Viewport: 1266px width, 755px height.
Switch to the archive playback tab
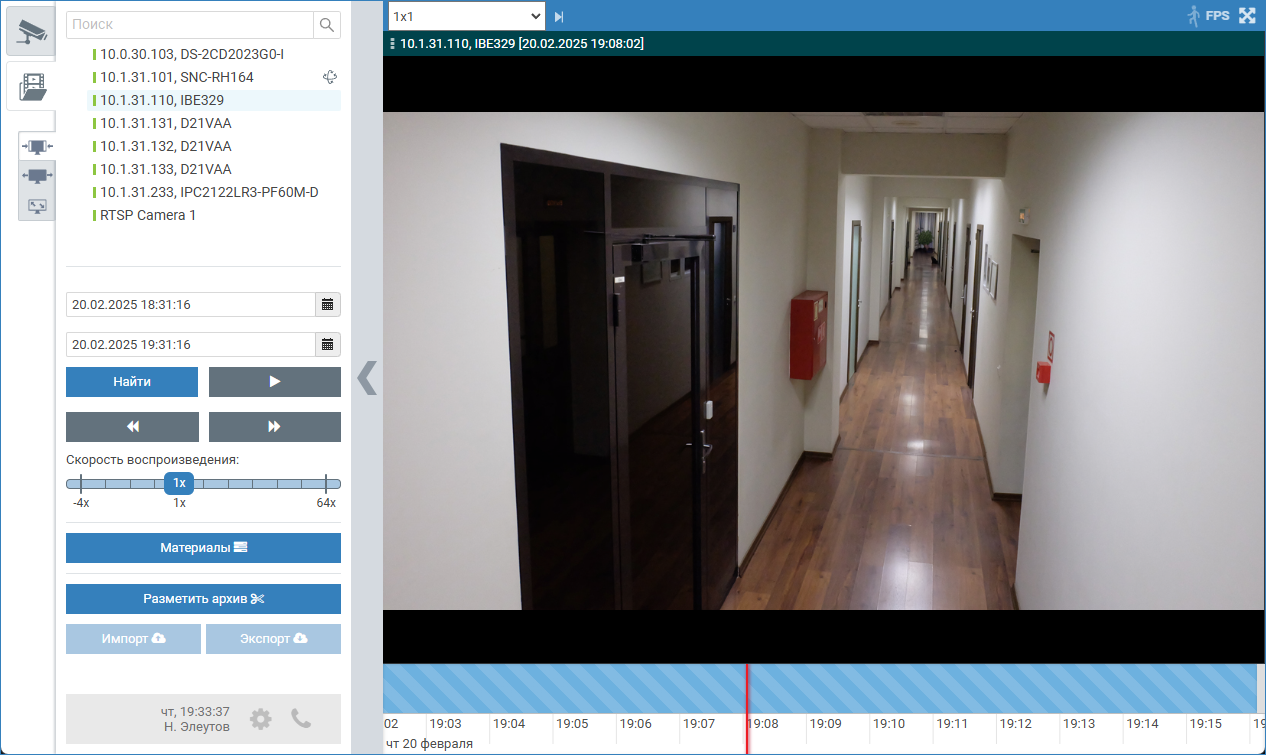pos(31,86)
